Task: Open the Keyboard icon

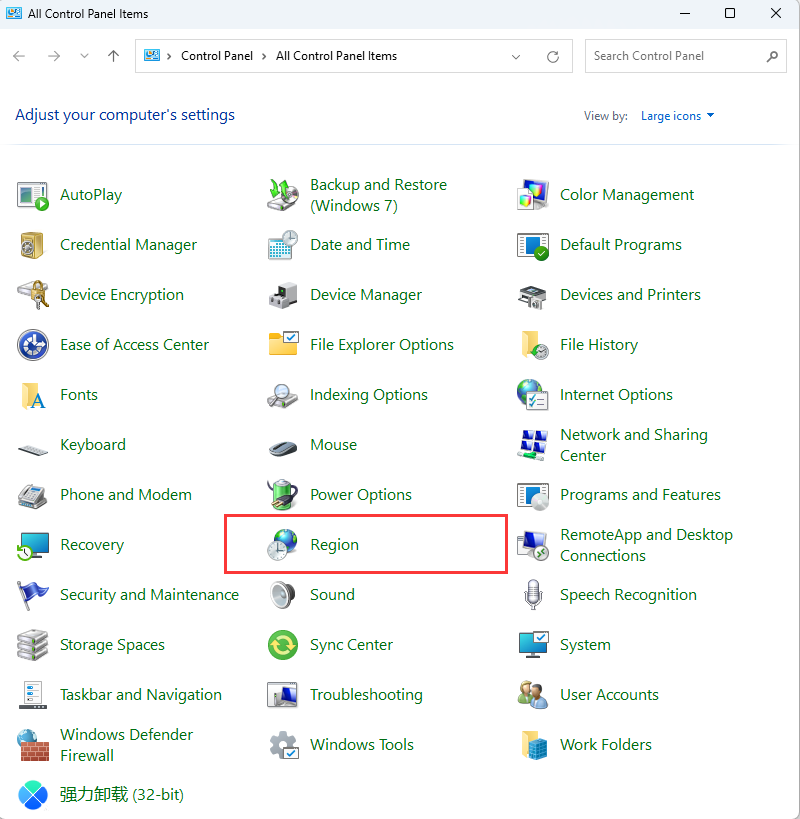Action: click(32, 449)
